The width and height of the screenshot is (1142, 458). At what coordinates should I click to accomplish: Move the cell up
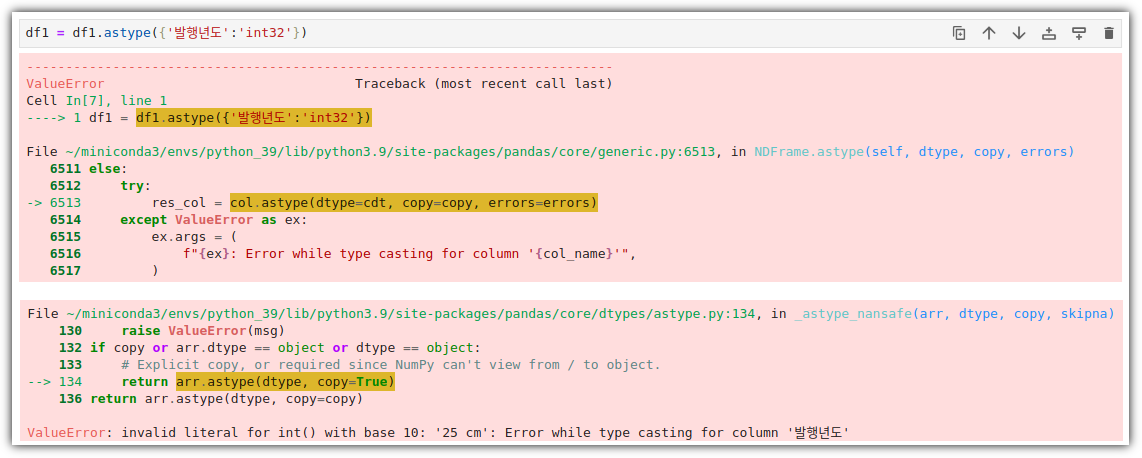[x=988, y=33]
